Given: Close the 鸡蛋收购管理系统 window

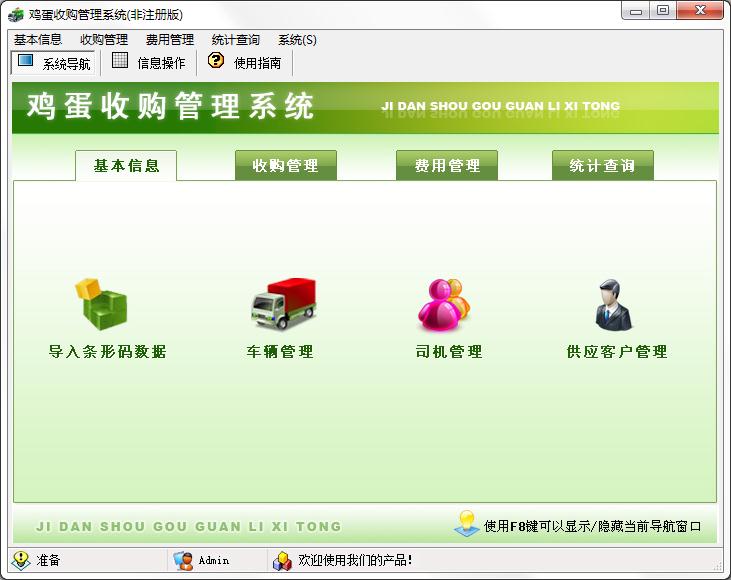Looking at the screenshot, I should point(700,11).
